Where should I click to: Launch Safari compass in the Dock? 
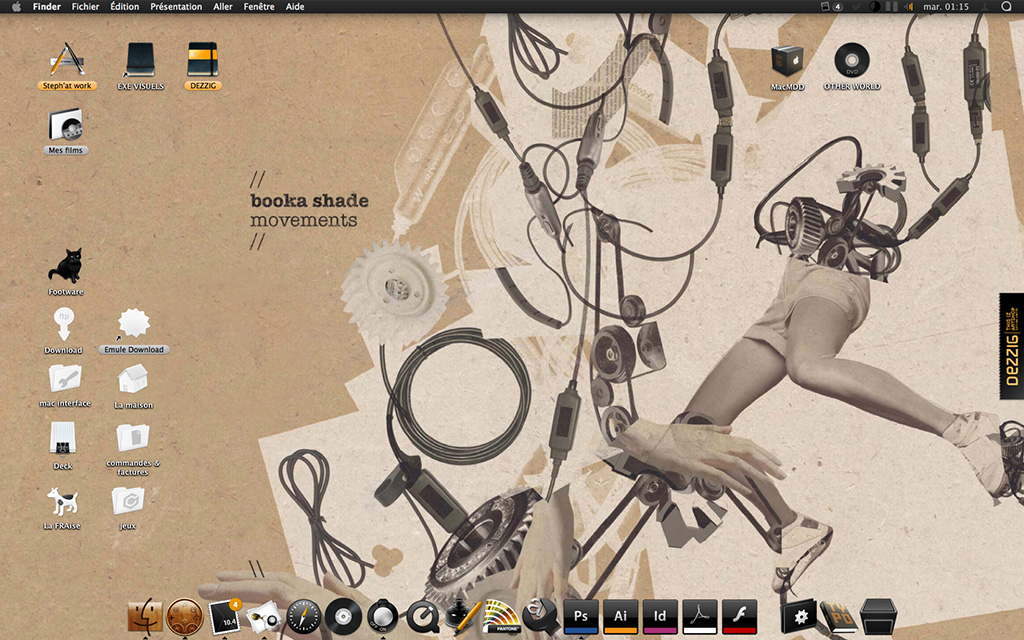click(304, 617)
